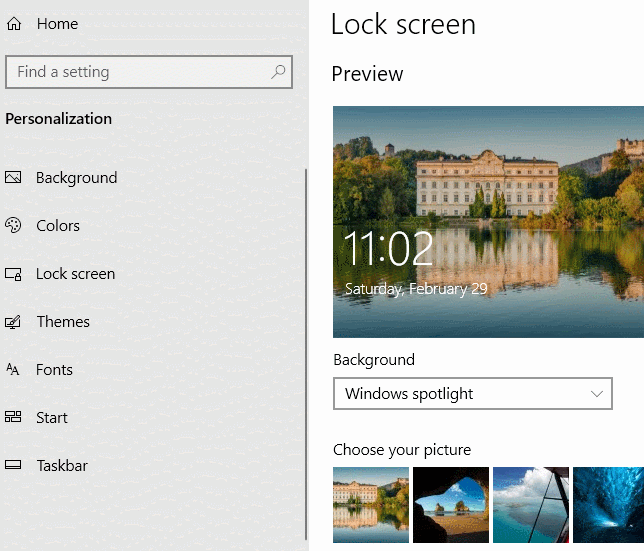Screen dimensions: 644x551
Task: Click the Colors palette icon
Action: click(13, 225)
